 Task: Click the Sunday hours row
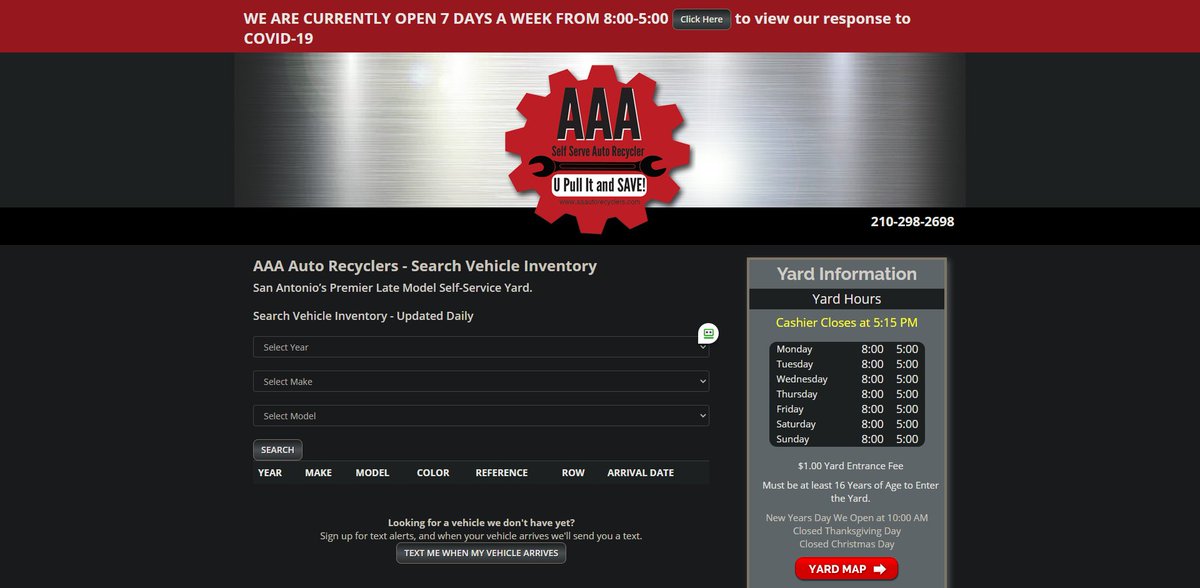click(x=847, y=439)
